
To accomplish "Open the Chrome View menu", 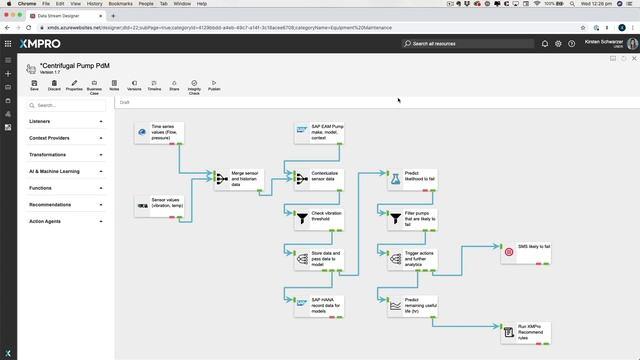I will pos(76,4).
